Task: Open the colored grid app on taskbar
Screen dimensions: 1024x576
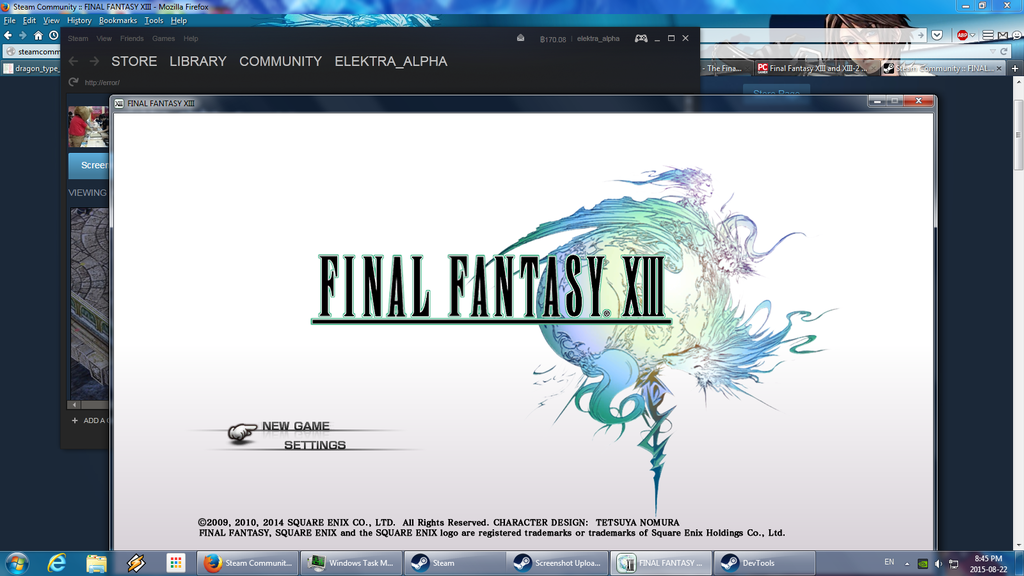Action: [176, 563]
